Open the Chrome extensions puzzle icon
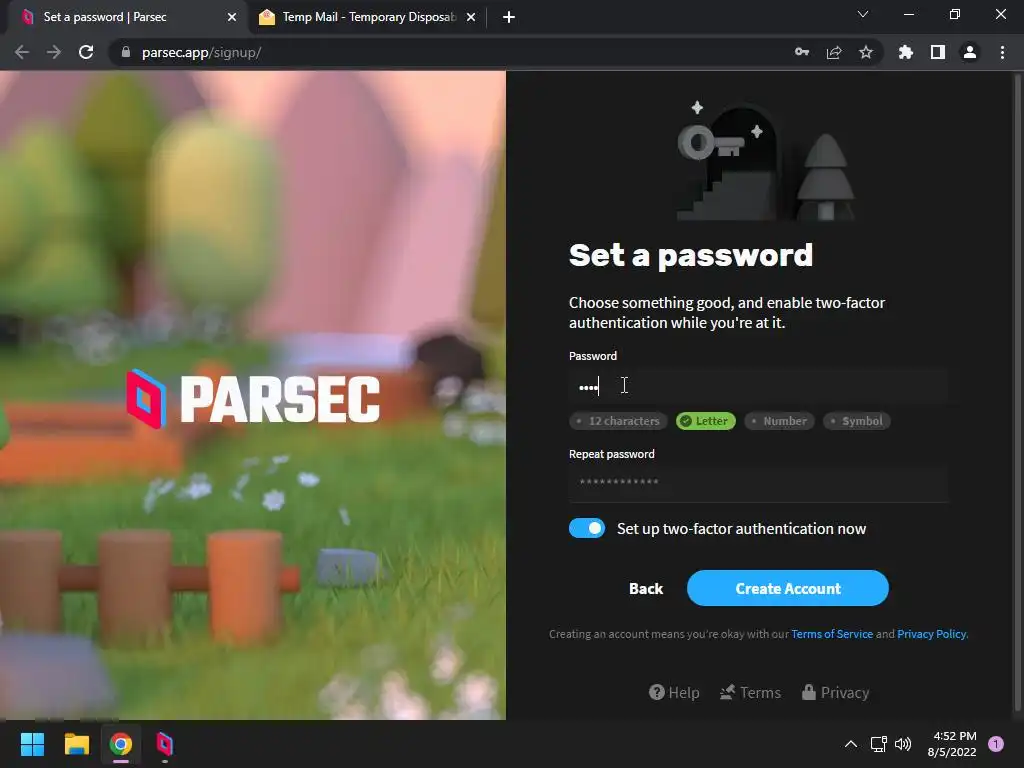The width and height of the screenshot is (1024, 768). point(906,52)
